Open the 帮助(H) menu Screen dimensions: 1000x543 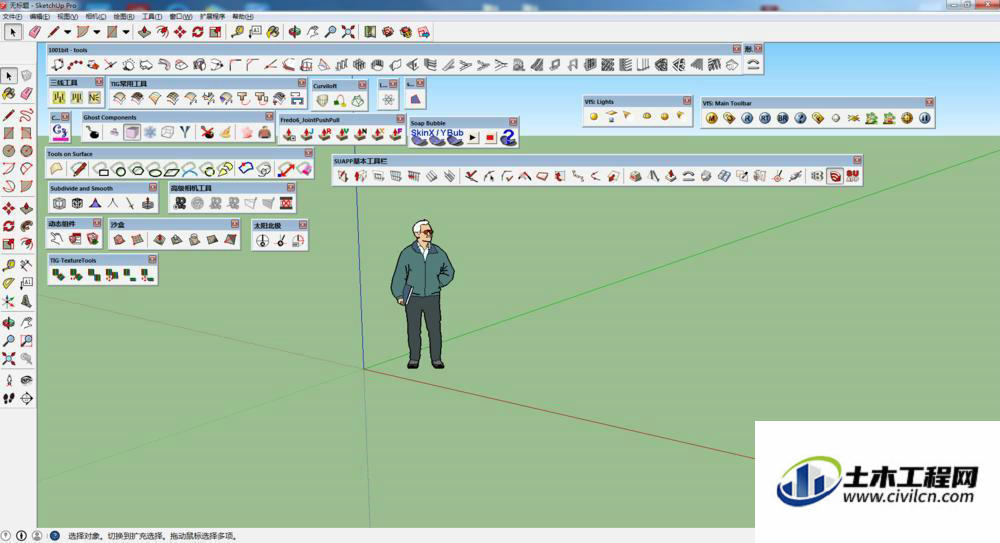[x=242, y=17]
